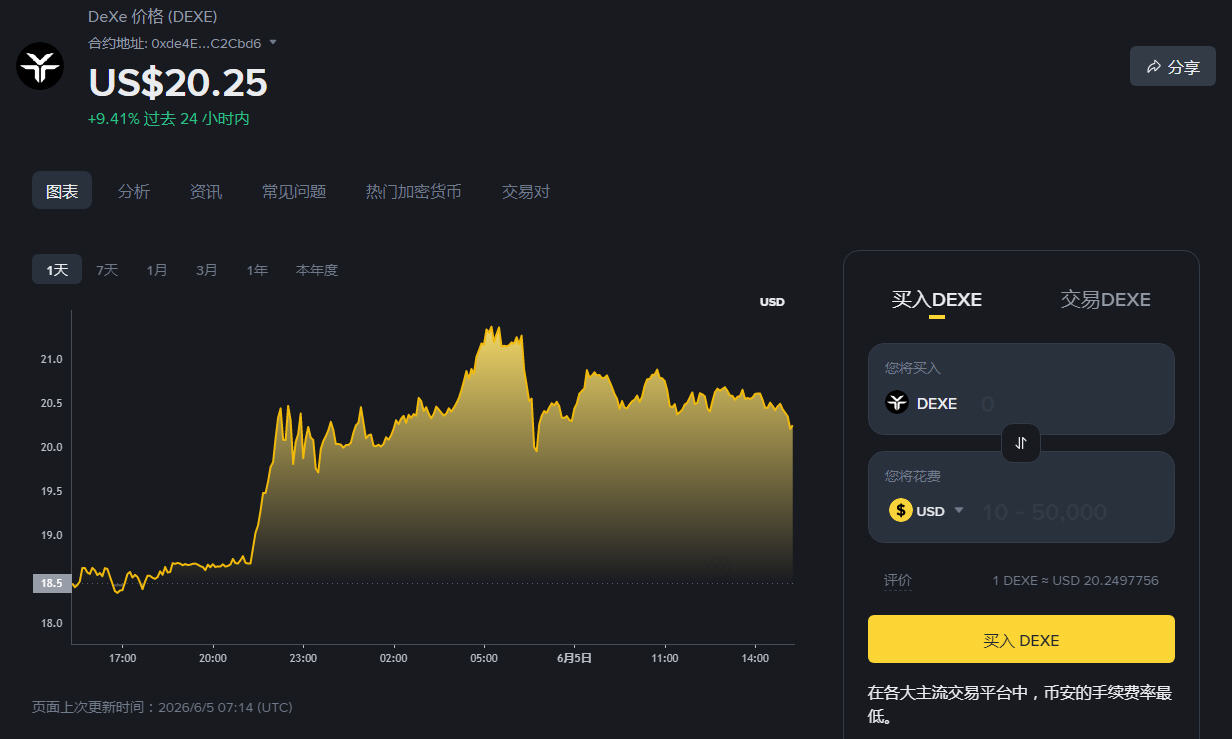Click the 20.0 price axis label
1232x739 pixels.
(51, 447)
